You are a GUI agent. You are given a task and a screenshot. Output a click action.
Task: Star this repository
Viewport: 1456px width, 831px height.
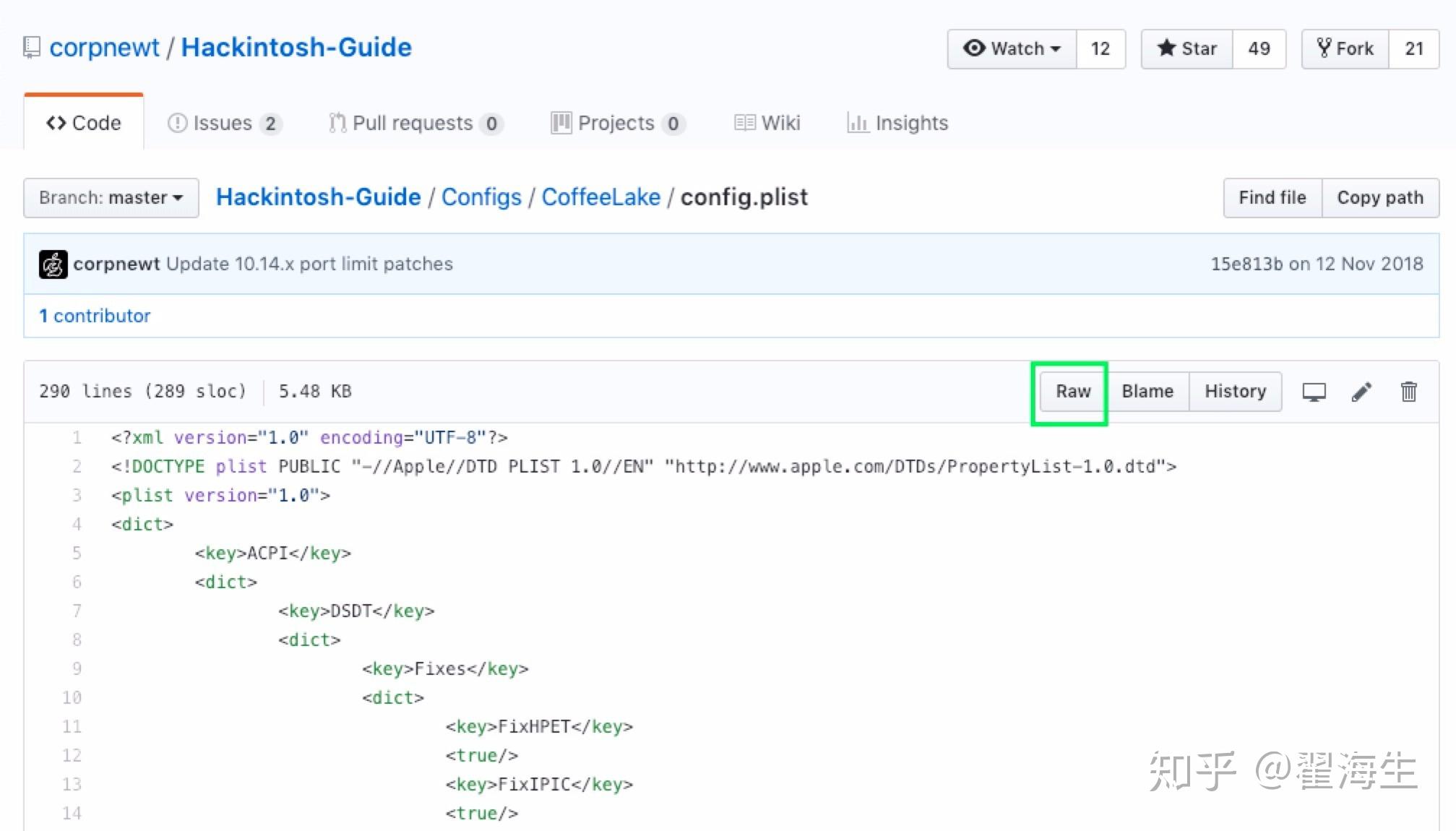click(1187, 48)
